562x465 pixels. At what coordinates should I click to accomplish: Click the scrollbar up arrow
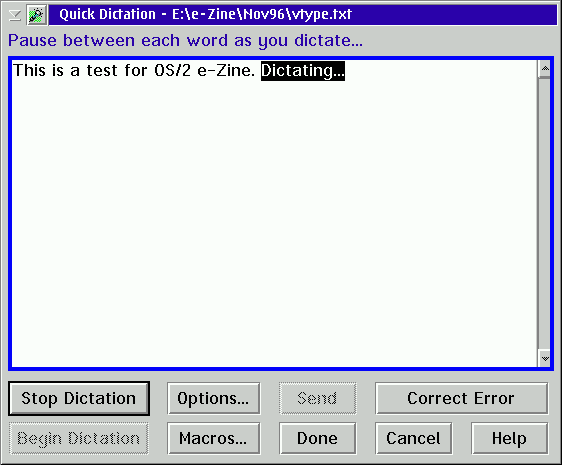click(x=545, y=68)
